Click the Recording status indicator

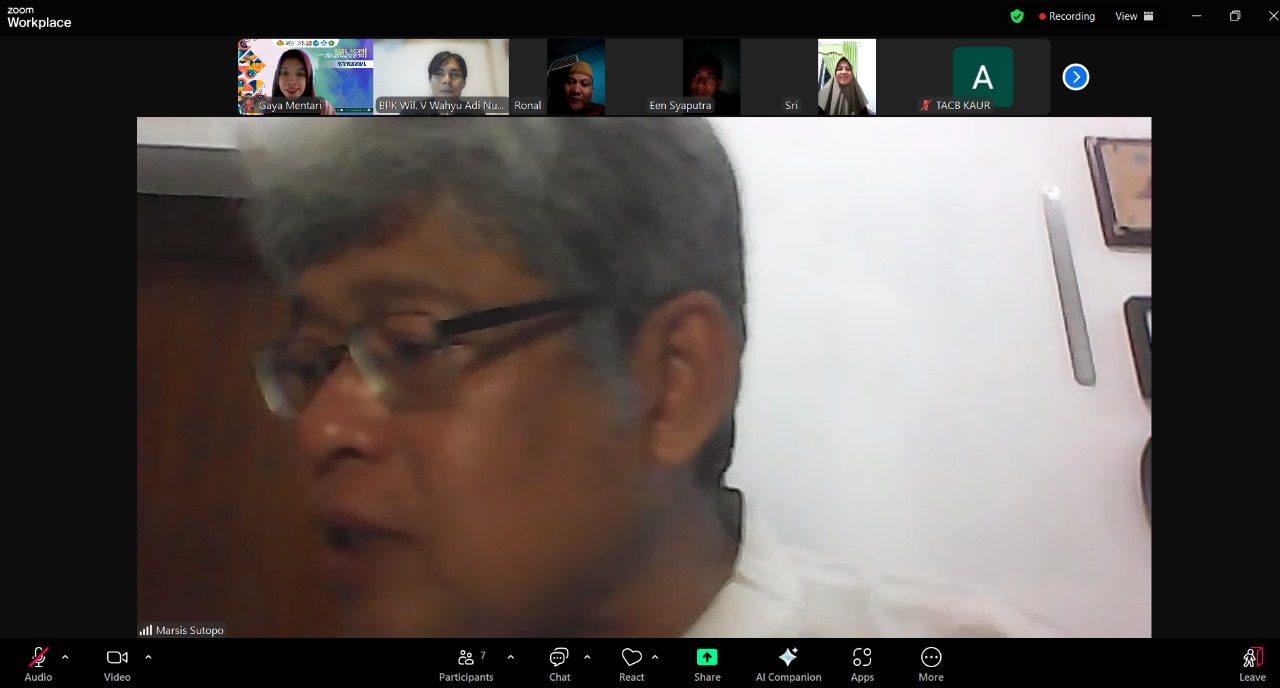click(1067, 16)
